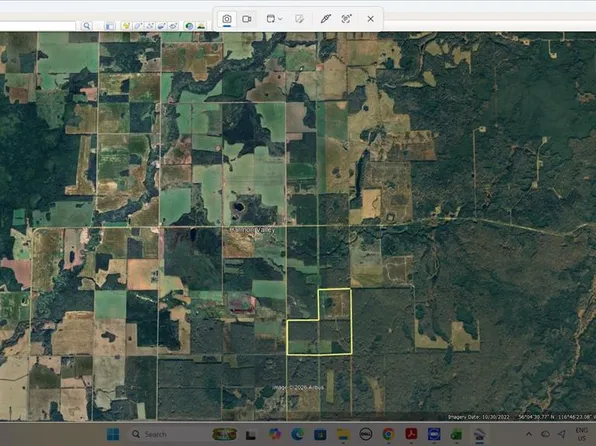
Task: Click the location arrow tray icon
Action: click(562, 434)
